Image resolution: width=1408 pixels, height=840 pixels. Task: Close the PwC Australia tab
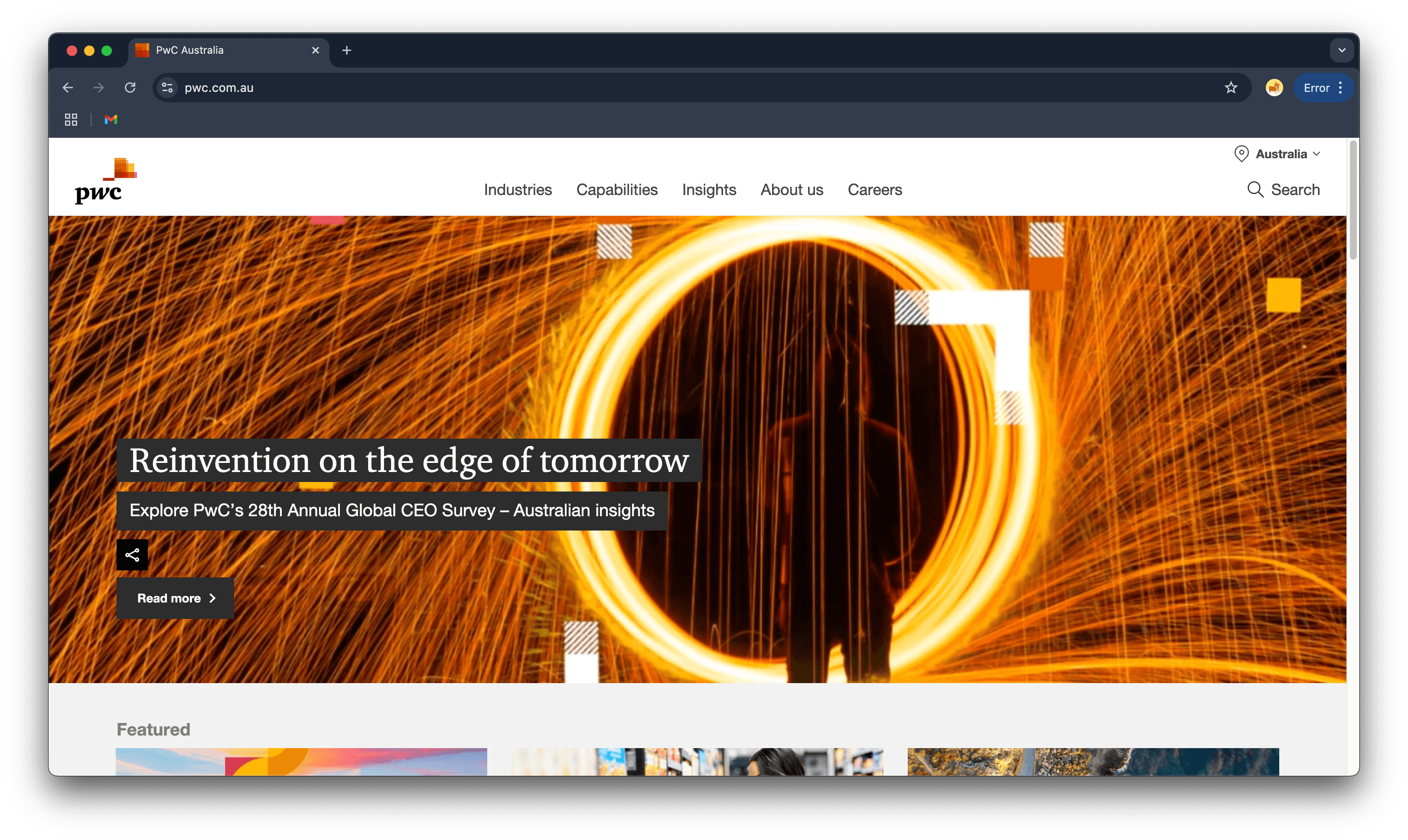316,50
